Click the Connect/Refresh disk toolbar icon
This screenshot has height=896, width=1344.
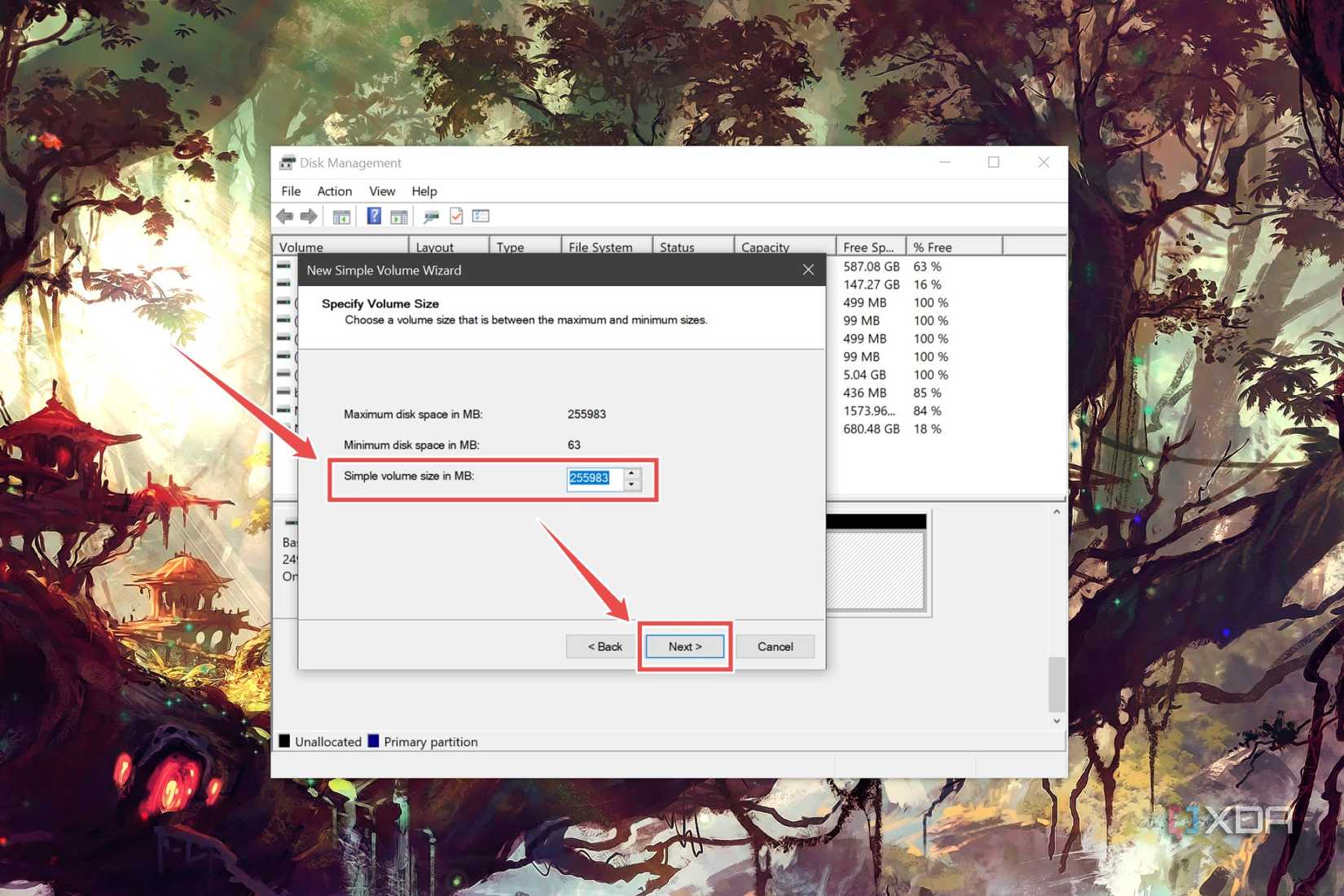[431, 216]
